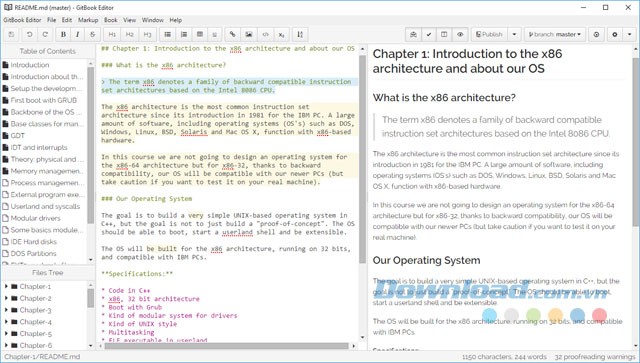Viewport: 640px width, 363px height.
Task: Open the Help menu
Action: 176,20
